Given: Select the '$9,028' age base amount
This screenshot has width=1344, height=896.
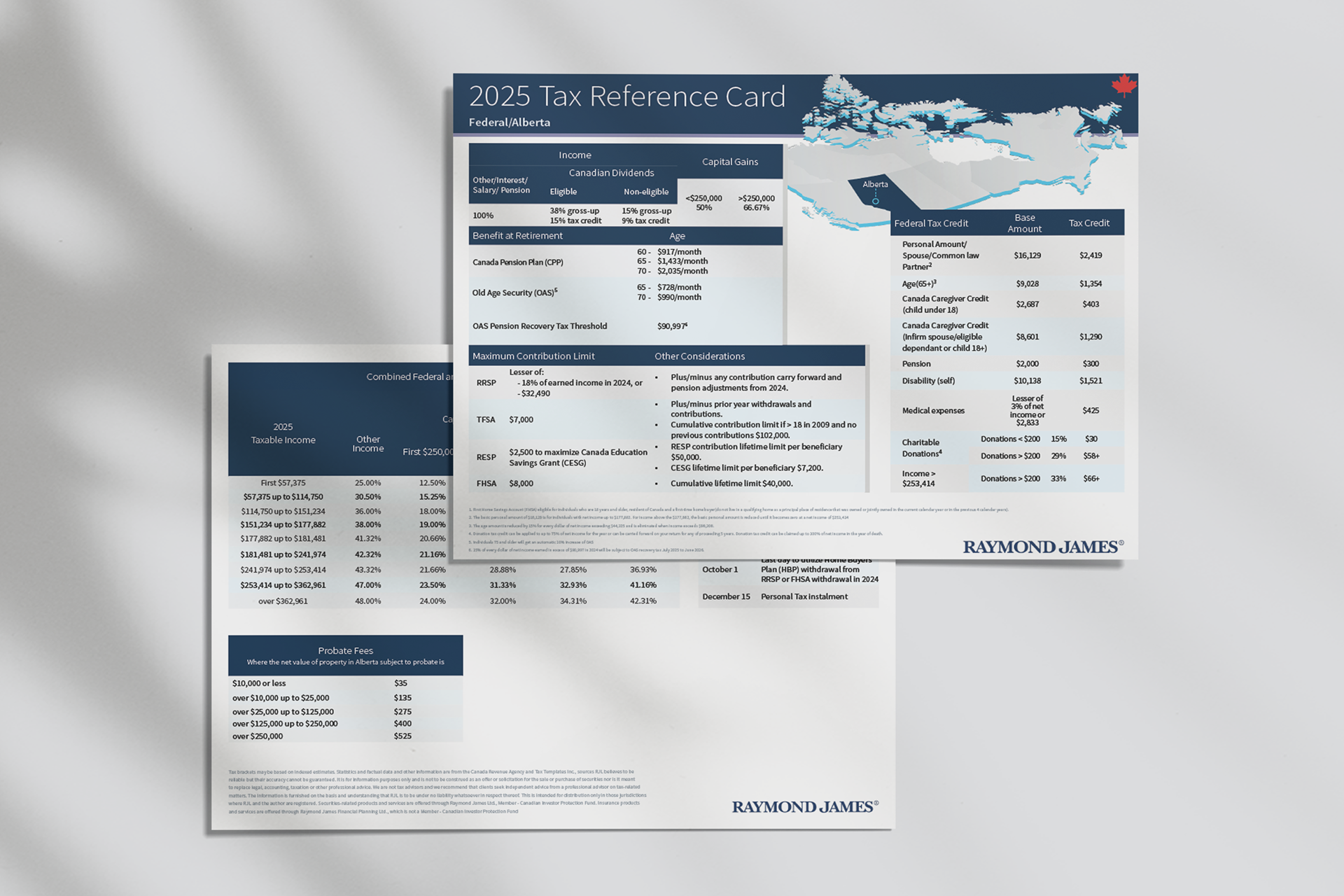Looking at the screenshot, I should [1027, 284].
